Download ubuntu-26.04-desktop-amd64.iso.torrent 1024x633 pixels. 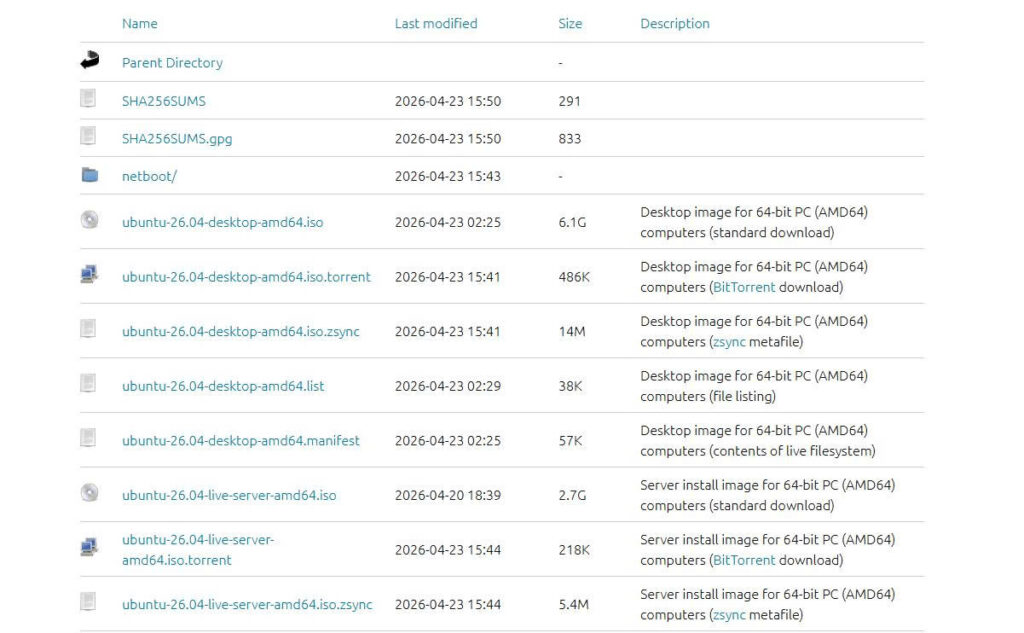pyautogui.click(x=246, y=277)
